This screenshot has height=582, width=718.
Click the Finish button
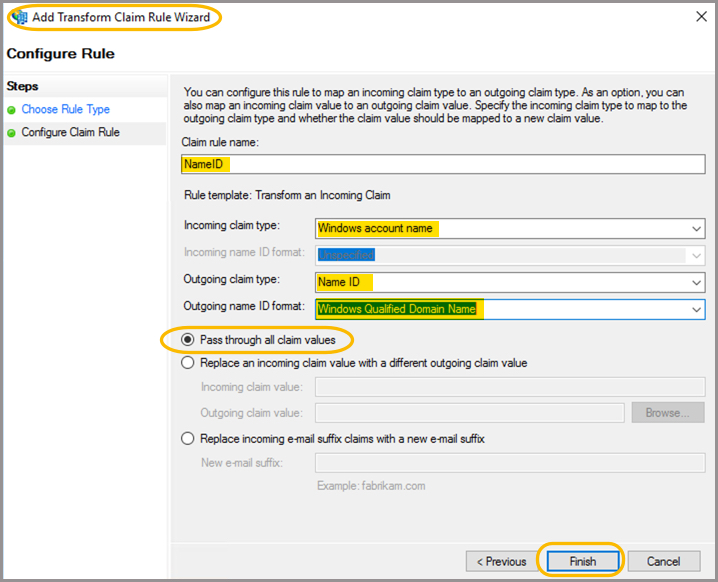click(x=582, y=561)
